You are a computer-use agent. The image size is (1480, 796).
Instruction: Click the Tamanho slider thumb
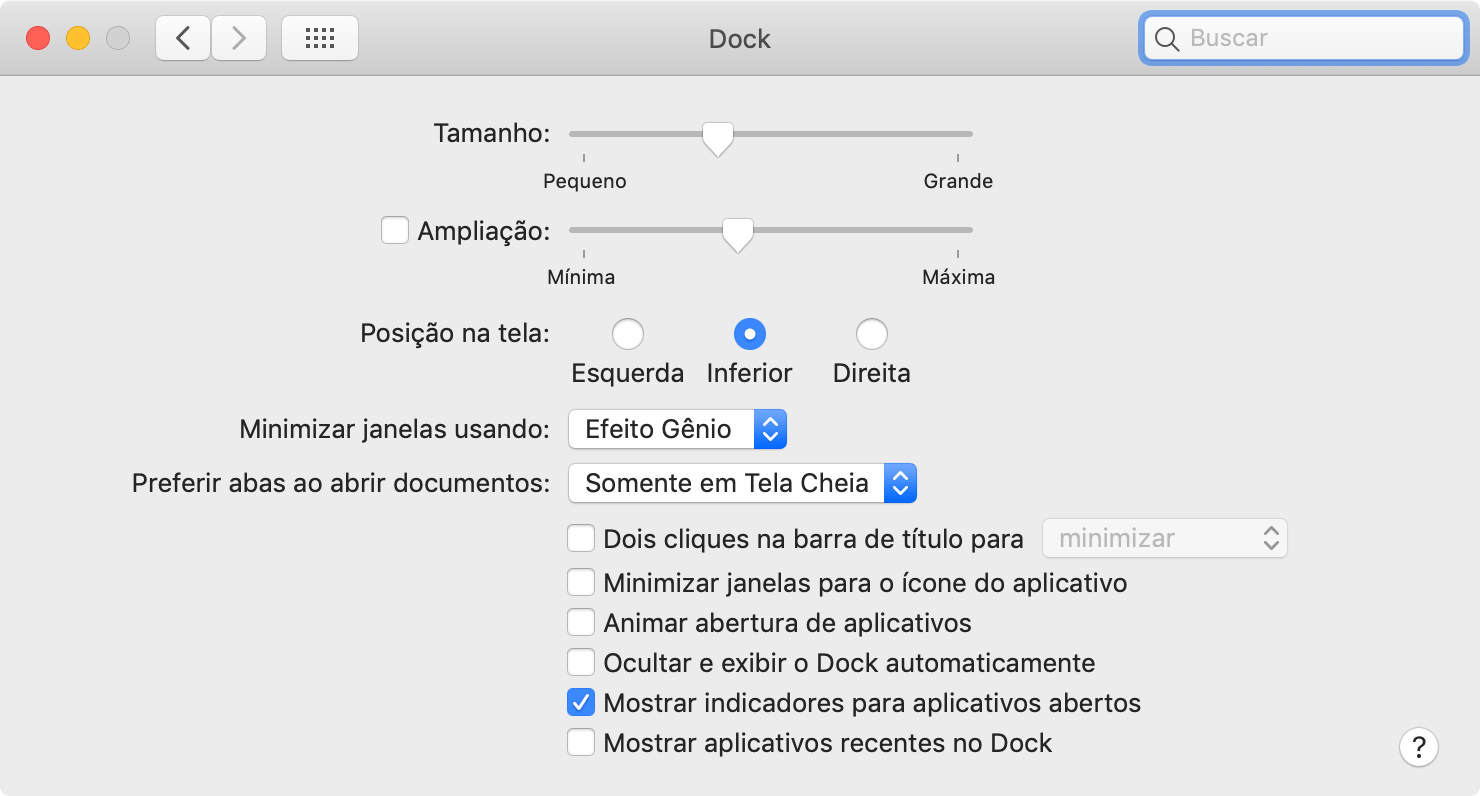(x=717, y=139)
